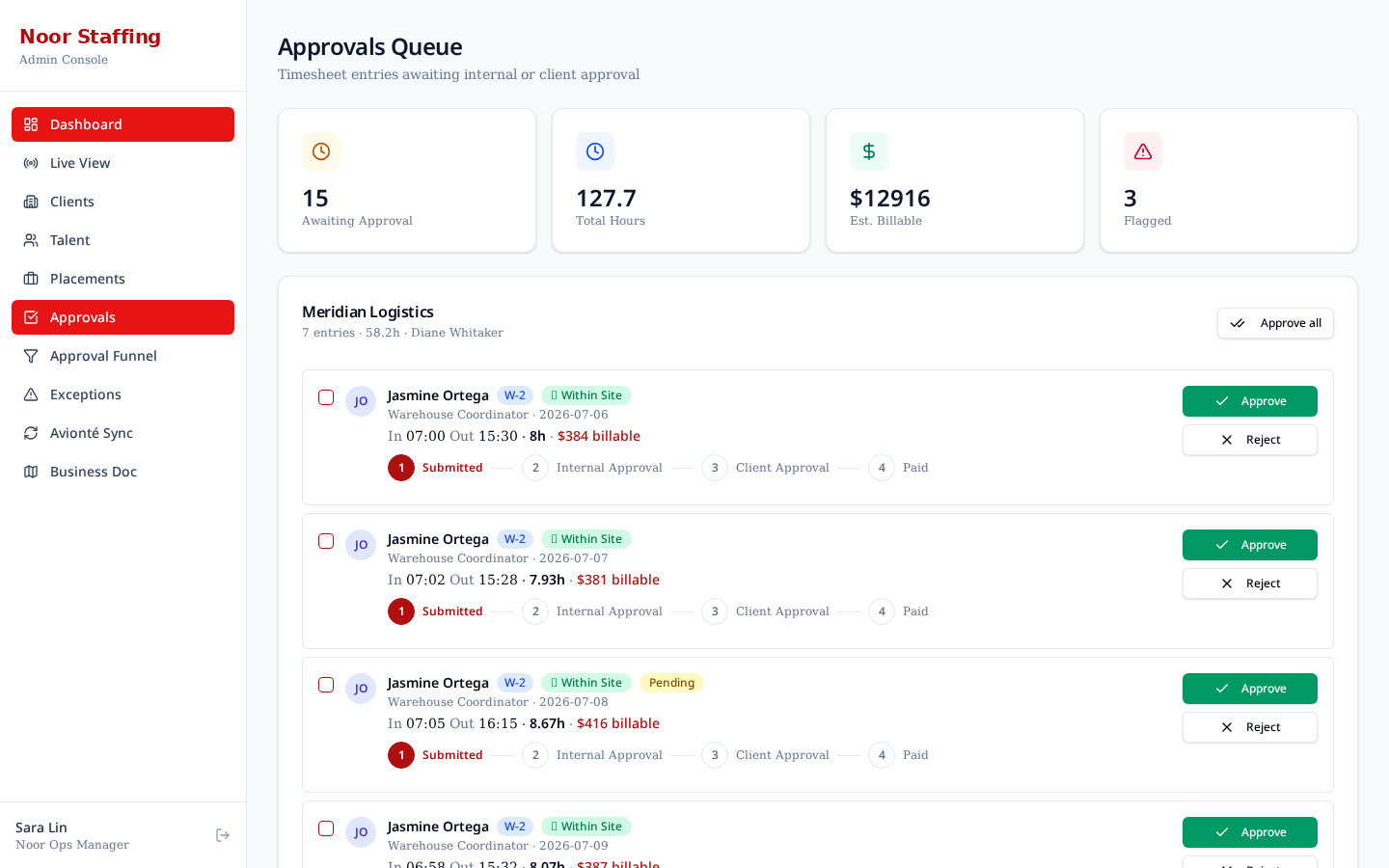This screenshot has height=868, width=1389.
Task: Click the '$12916' billable value
Action: coord(890,199)
